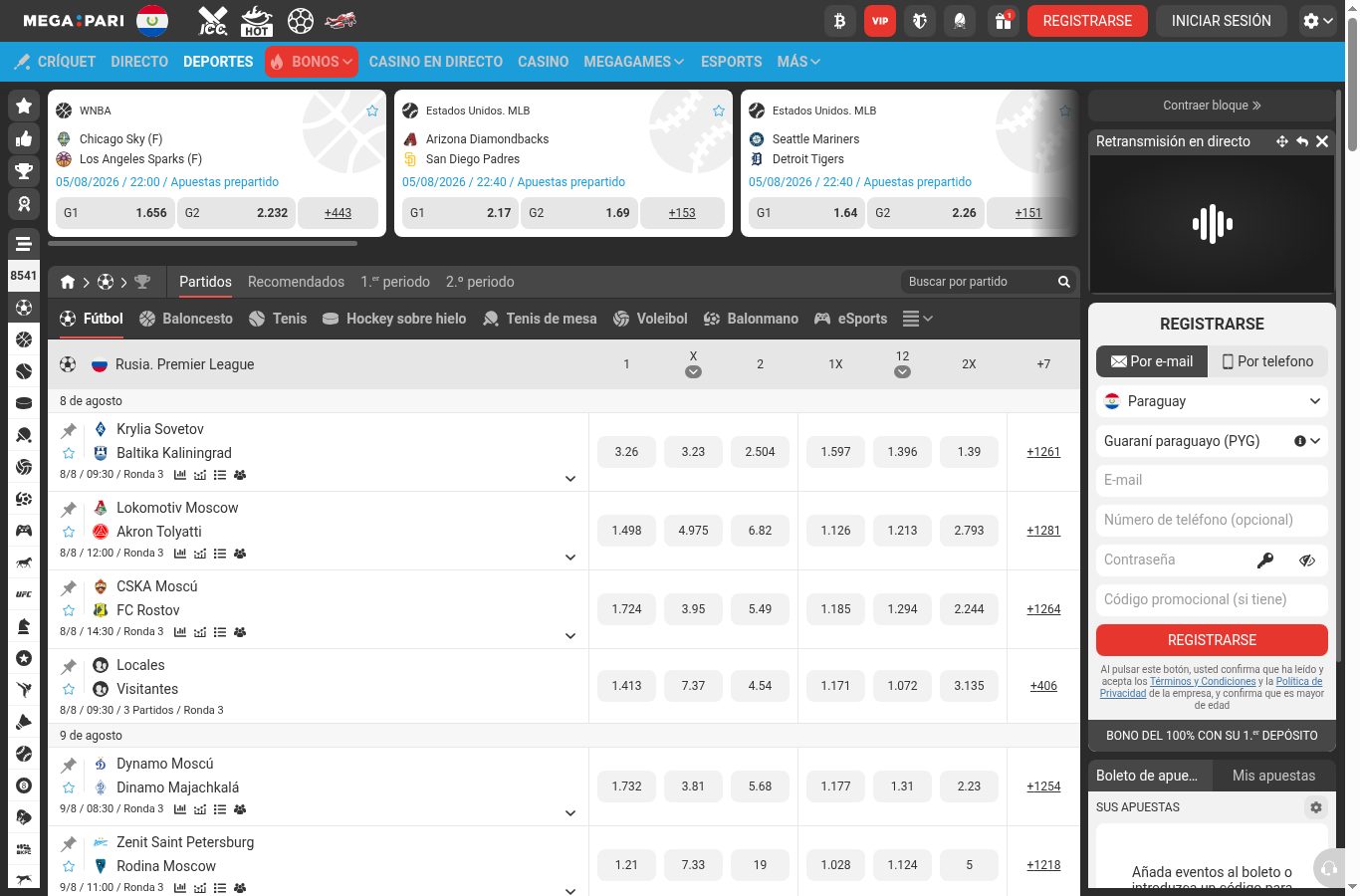This screenshot has height=896, width=1360.
Task: Click the page vertical scrollbar
Action: pos(1352,85)
